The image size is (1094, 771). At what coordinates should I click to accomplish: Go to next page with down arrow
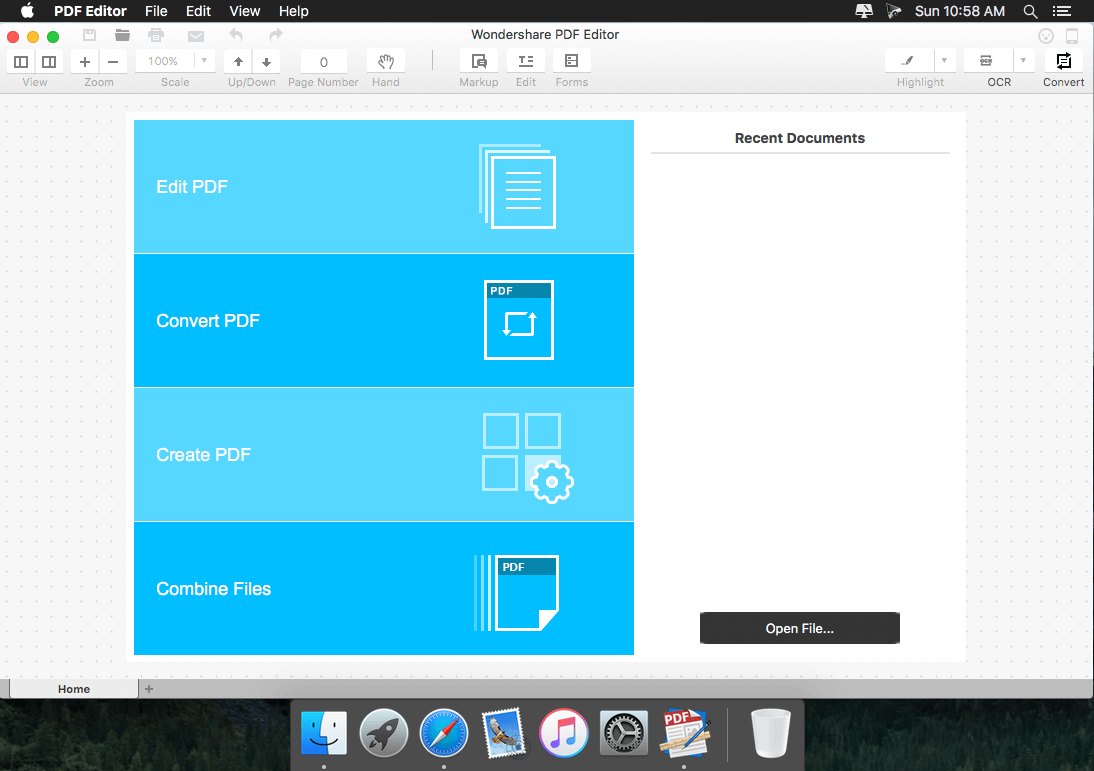click(x=267, y=61)
